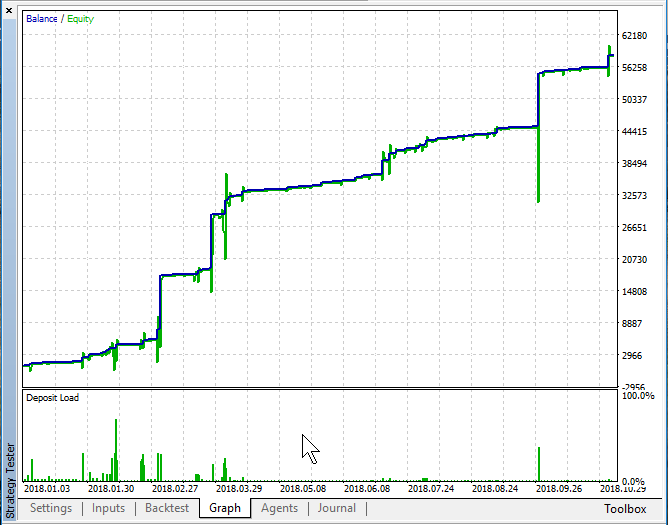Click the 0.0% deposit load label
The height and width of the screenshot is (525, 668).
click(x=633, y=482)
